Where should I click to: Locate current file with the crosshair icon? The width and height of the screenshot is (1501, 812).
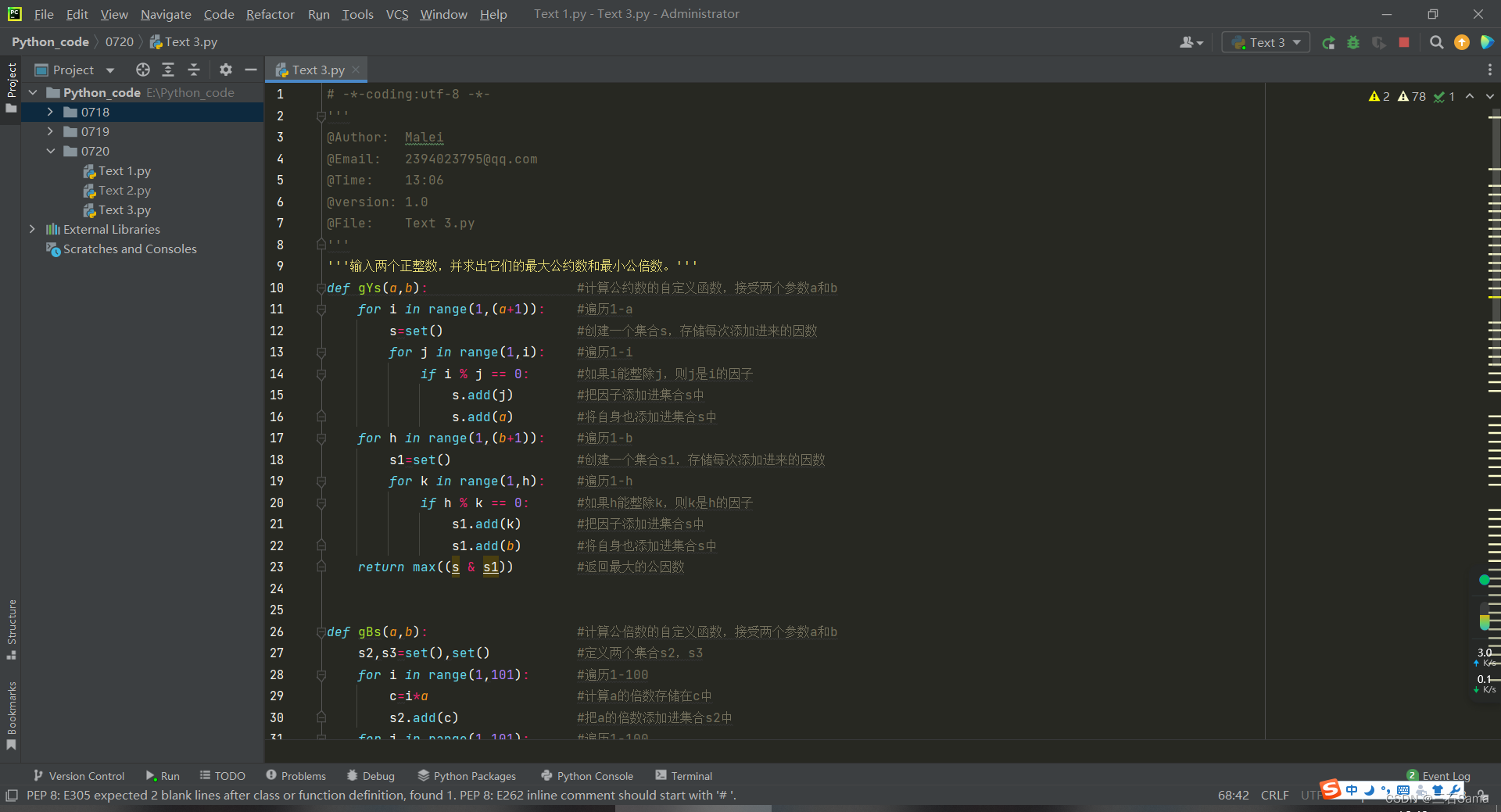tap(143, 70)
